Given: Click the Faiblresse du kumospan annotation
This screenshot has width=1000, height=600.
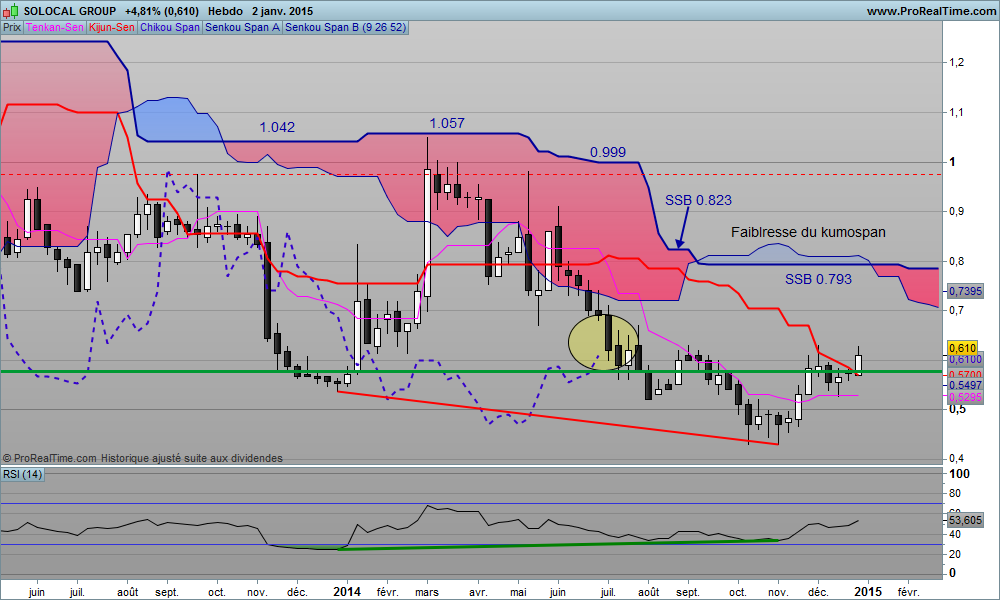Looking at the screenshot, I should click(808, 232).
